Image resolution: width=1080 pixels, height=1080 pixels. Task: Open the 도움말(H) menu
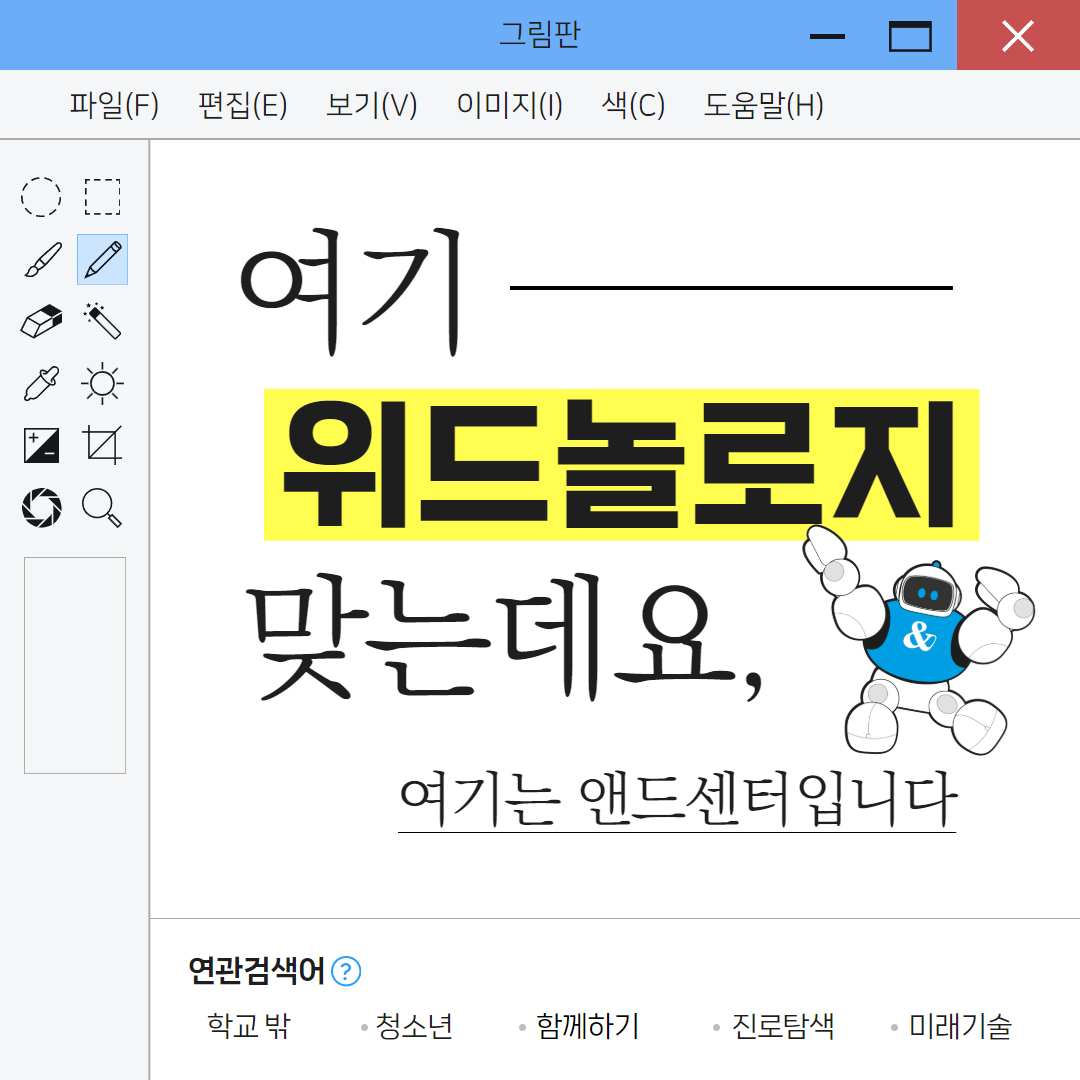pos(763,105)
